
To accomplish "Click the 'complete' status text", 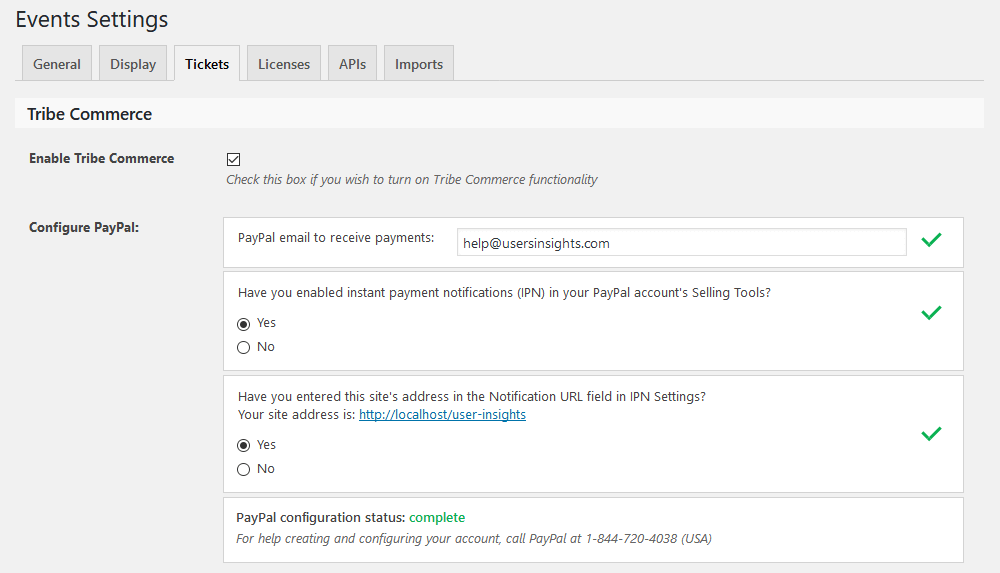I will pos(437,517).
